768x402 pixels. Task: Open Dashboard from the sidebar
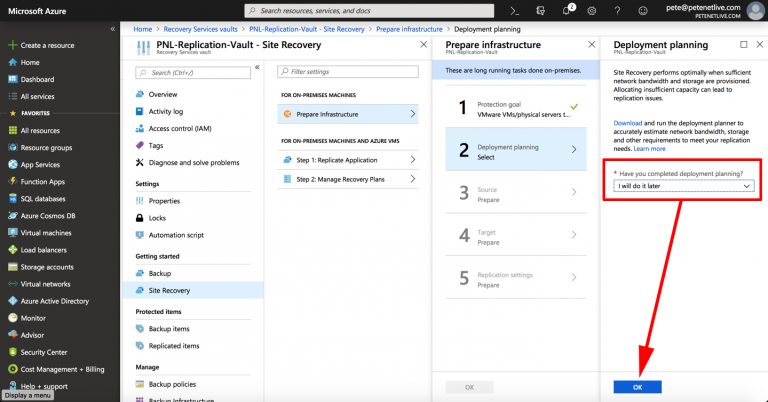click(x=37, y=79)
